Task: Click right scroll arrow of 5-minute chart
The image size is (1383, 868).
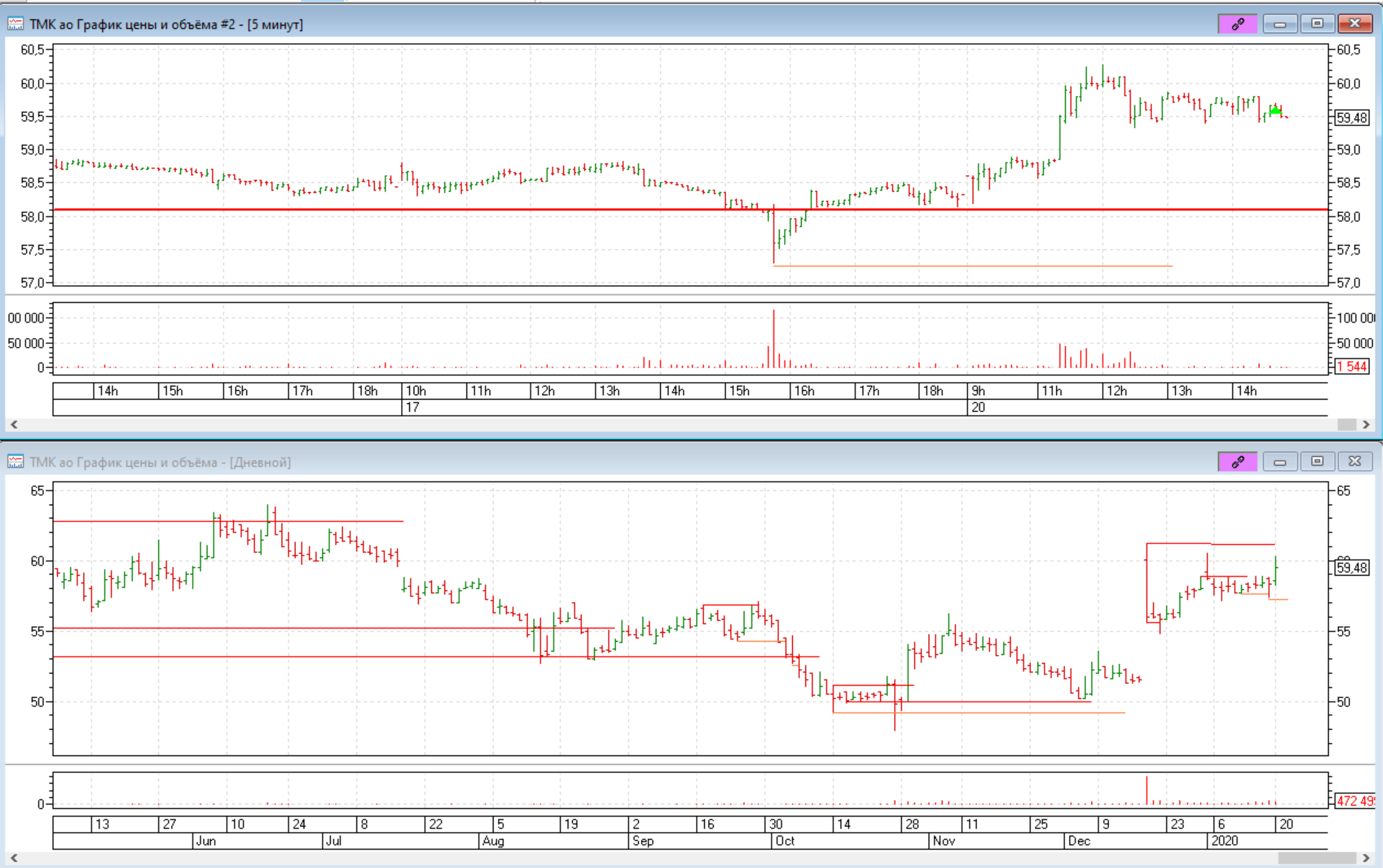Action: (1366, 424)
